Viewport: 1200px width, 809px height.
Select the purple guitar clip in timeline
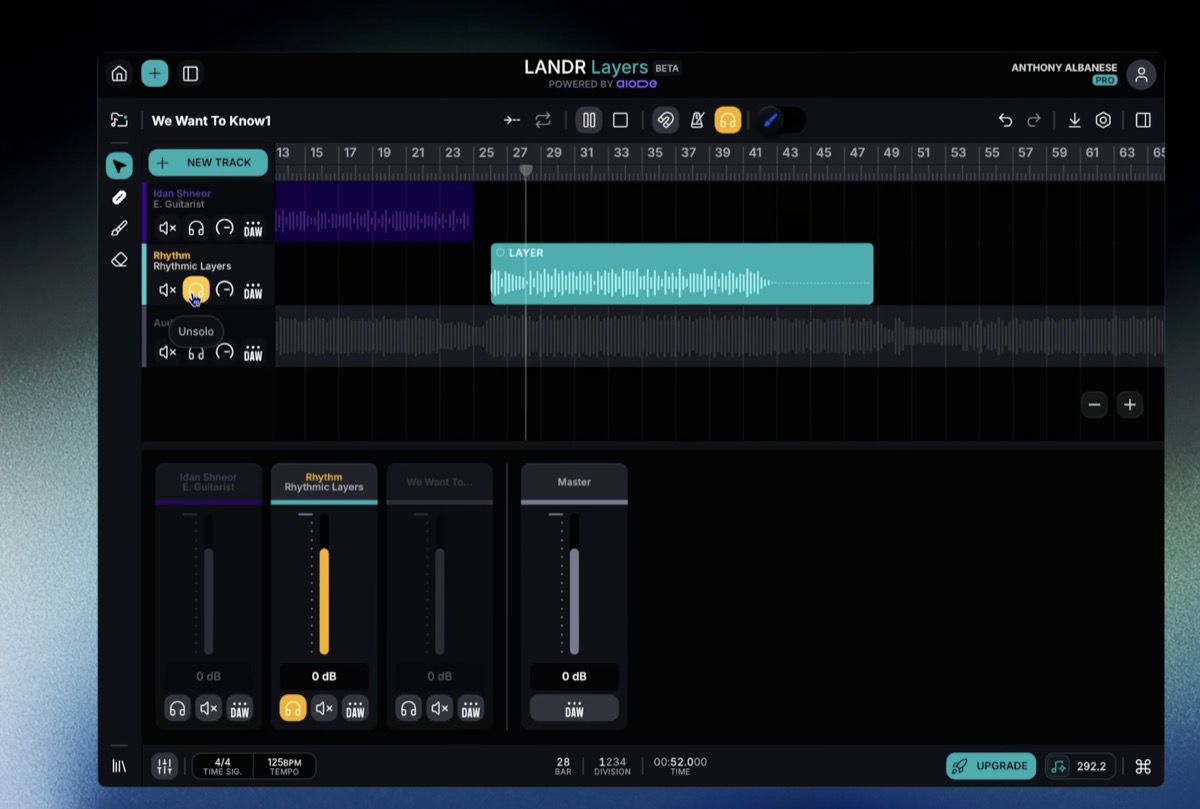click(374, 212)
